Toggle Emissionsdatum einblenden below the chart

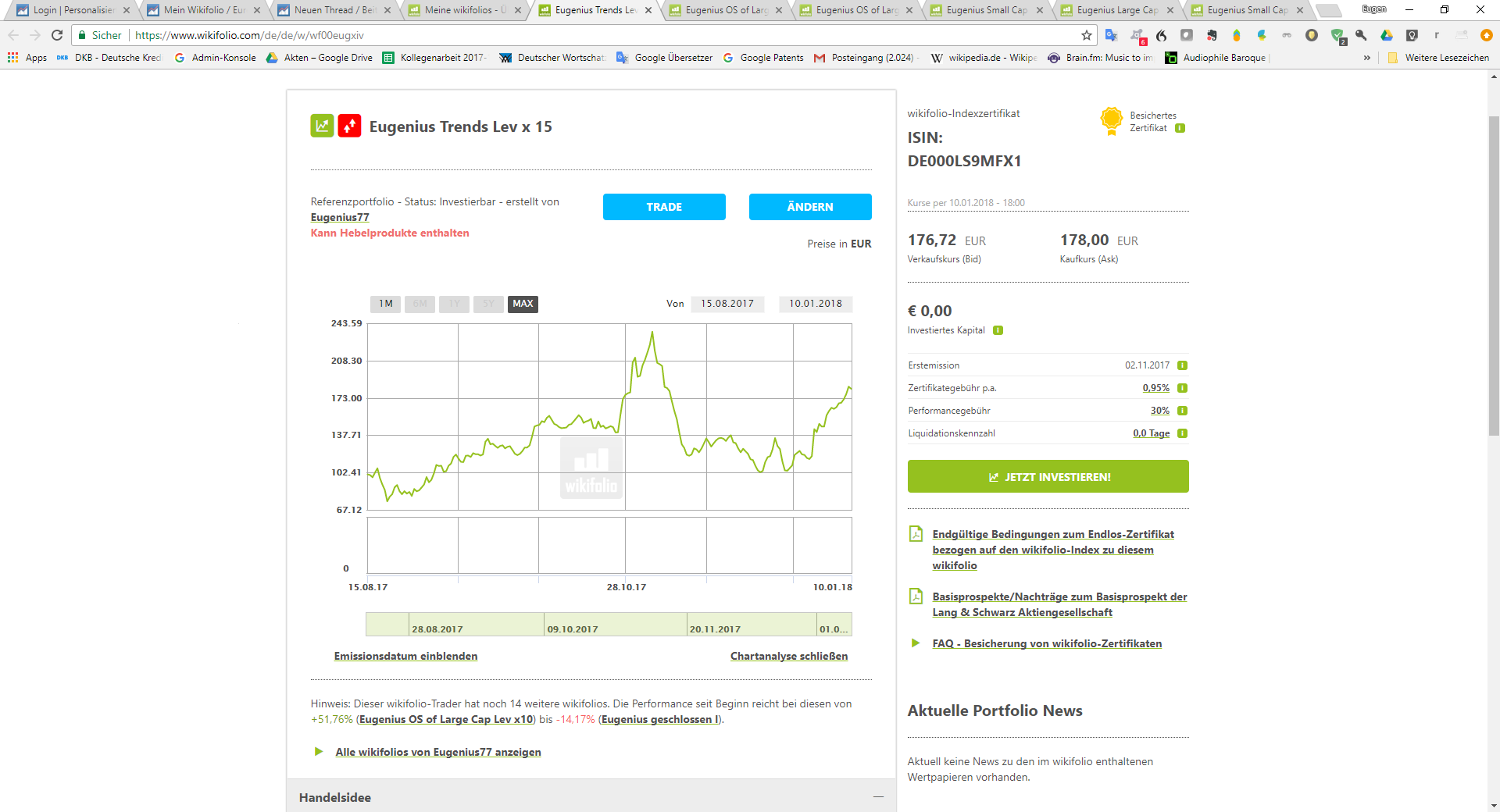click(x=405, y=656)
